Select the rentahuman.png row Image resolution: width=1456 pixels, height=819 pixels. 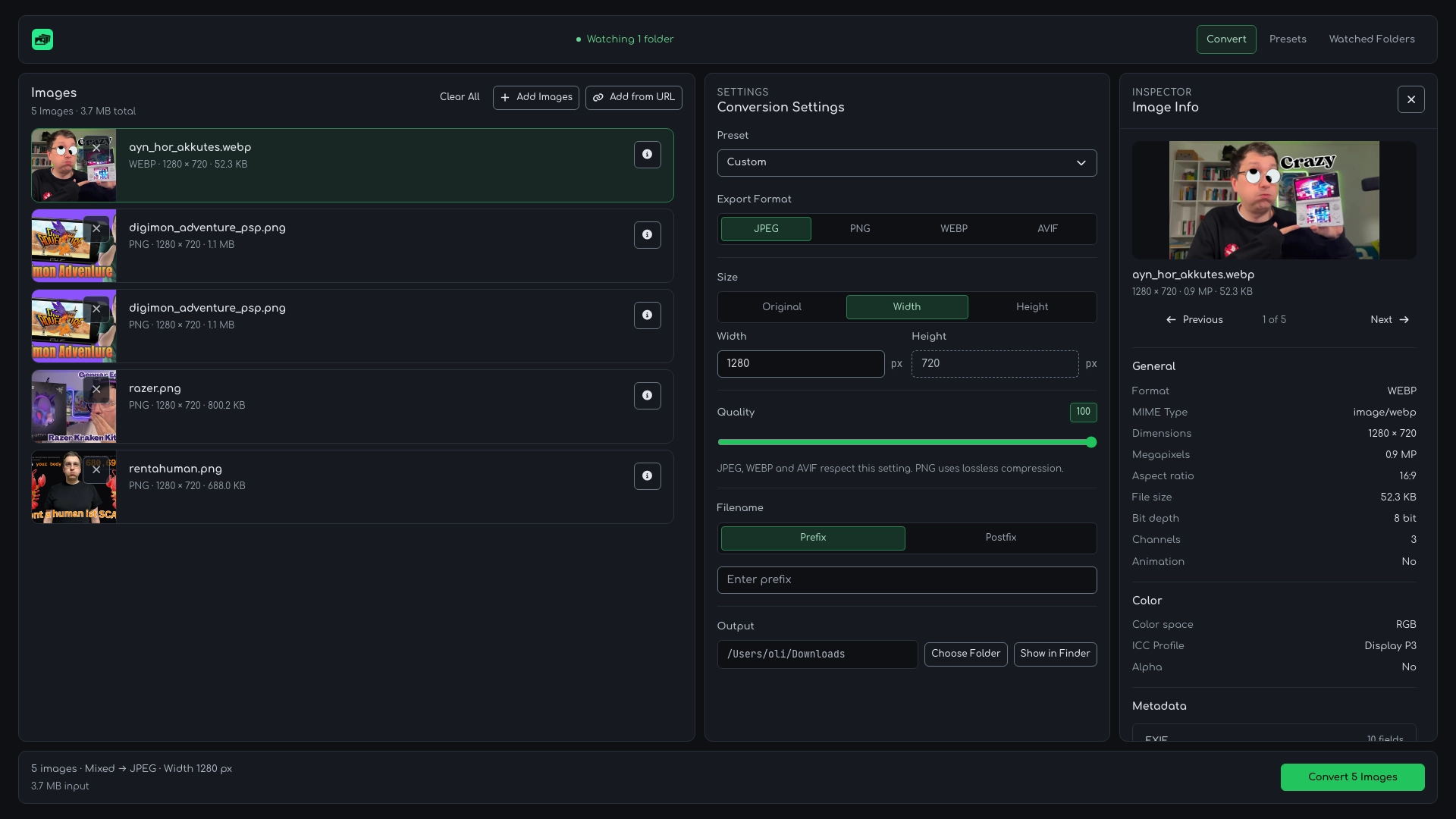[x=353, y=487]
